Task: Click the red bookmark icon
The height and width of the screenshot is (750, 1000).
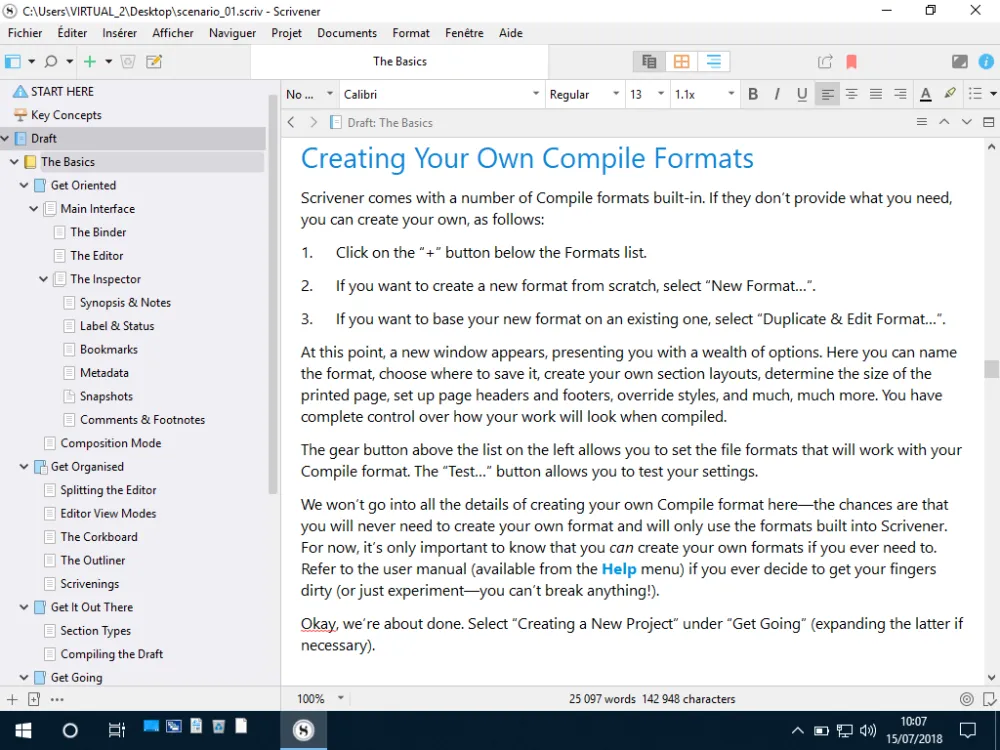Action: tap(851, 62)
